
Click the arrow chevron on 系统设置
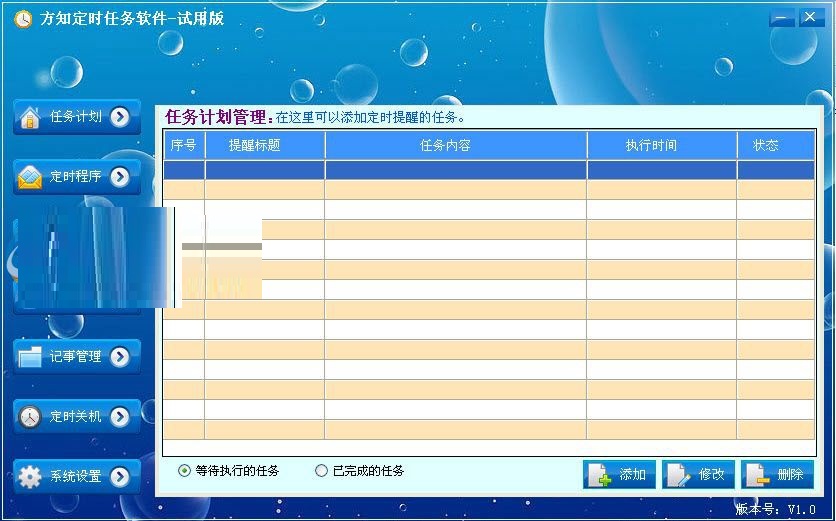pyautogui.click(x=120, y=476)
